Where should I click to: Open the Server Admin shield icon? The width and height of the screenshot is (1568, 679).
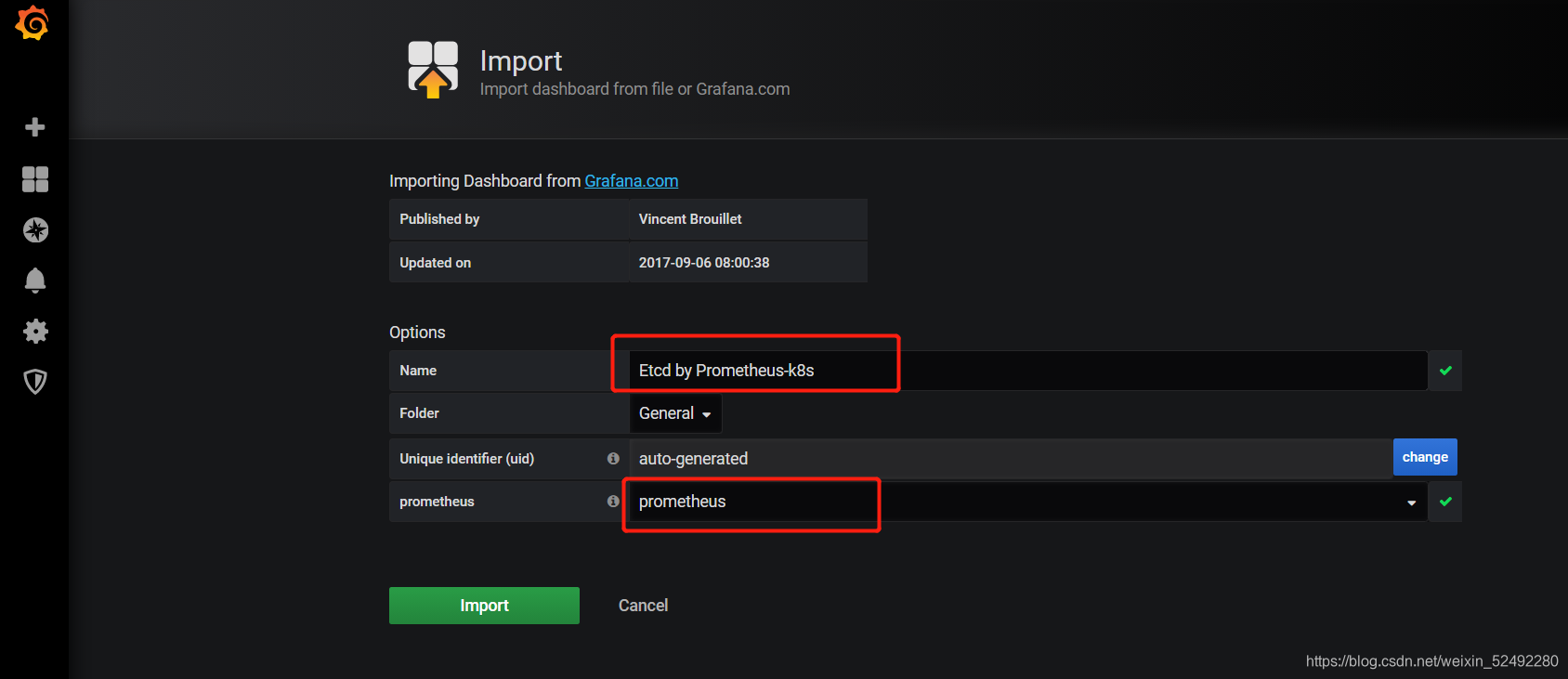click(x=35, y=382)
